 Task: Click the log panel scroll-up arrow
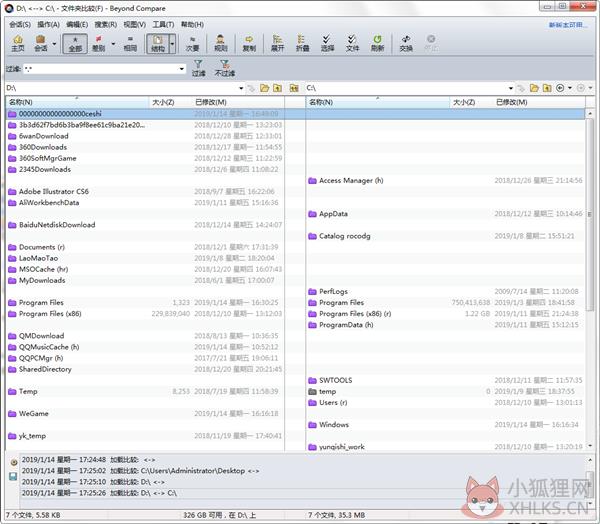[x=590, y=459]
